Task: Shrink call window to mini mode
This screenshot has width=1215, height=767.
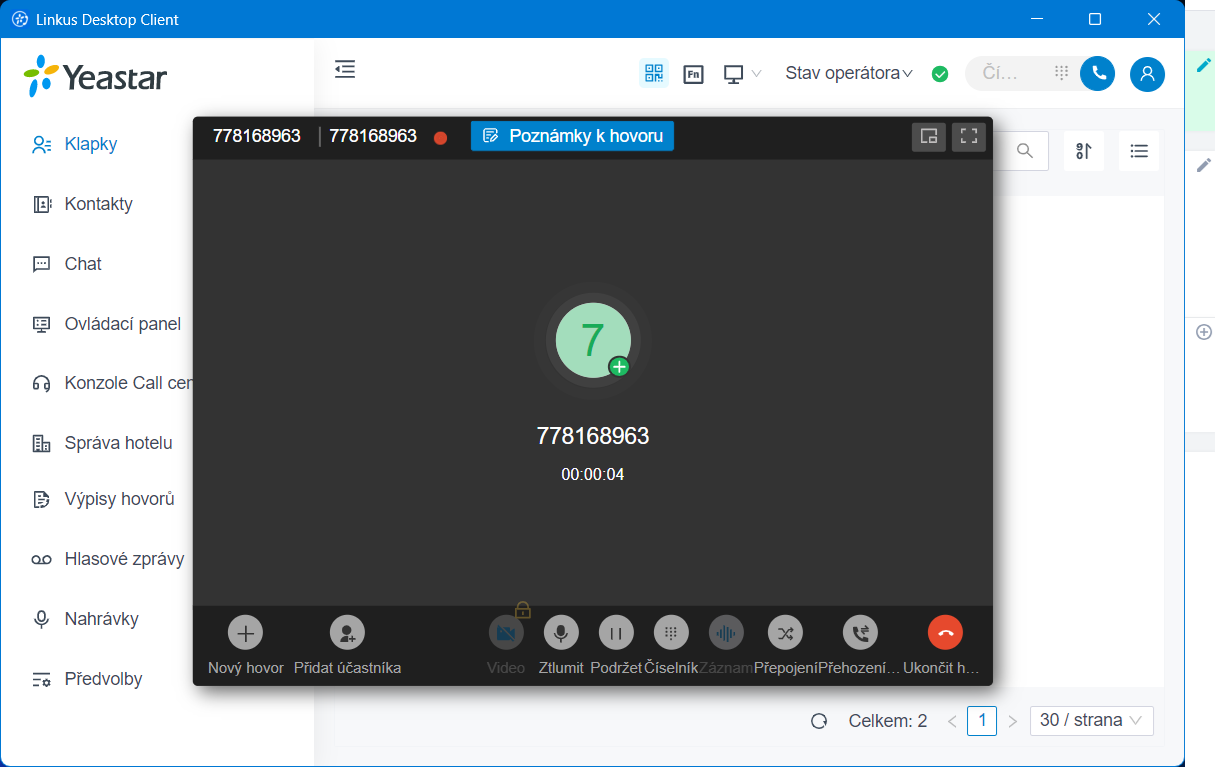Action: pos(929,137)
